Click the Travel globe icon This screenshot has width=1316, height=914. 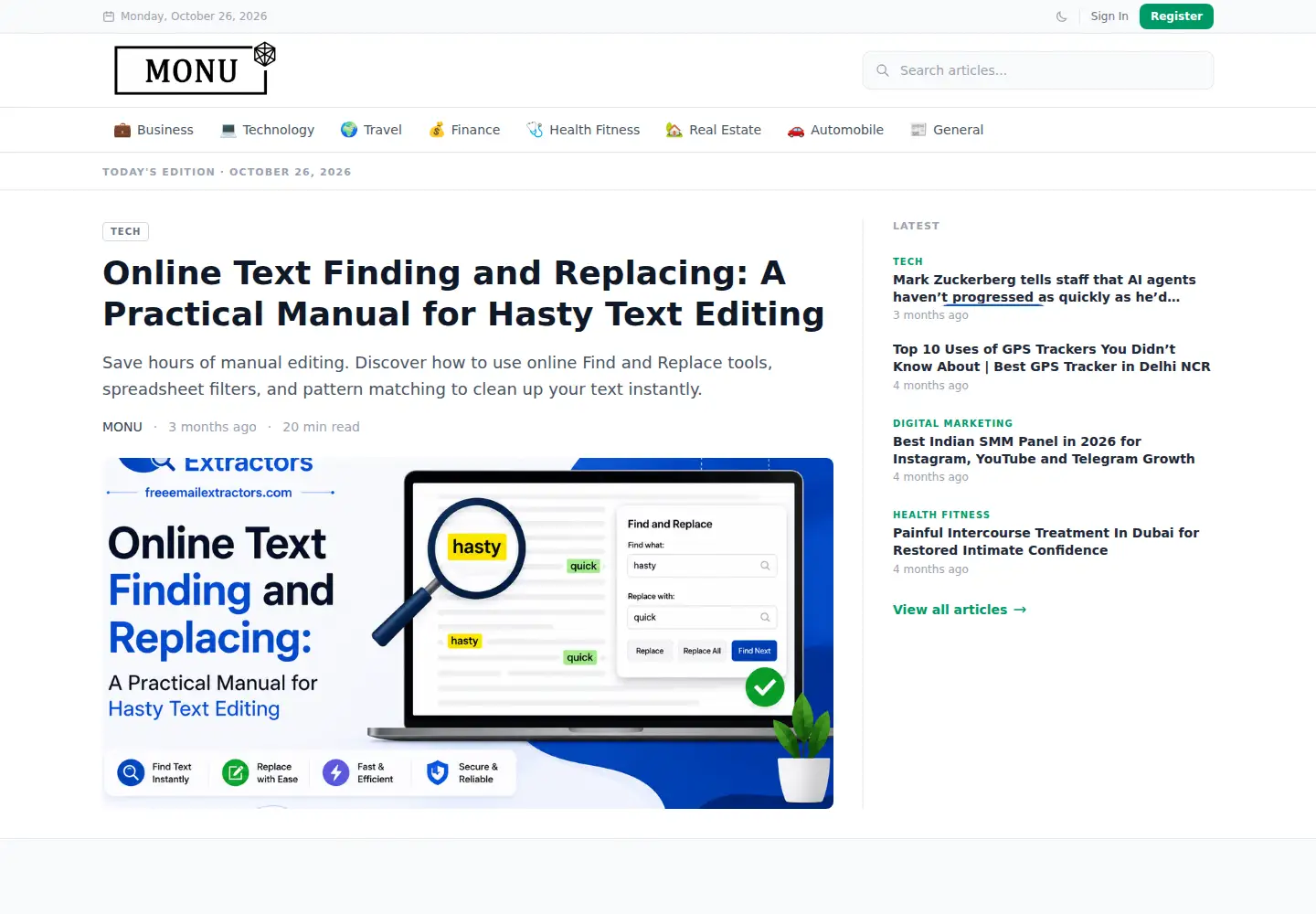tap(349, 130)
